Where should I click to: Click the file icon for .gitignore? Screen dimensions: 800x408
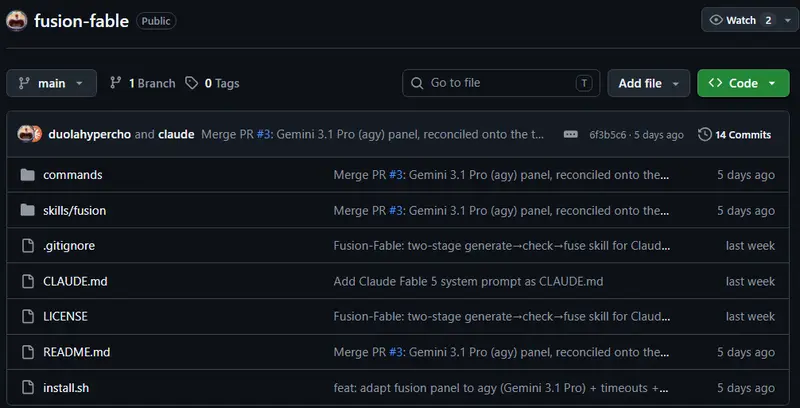28,246
